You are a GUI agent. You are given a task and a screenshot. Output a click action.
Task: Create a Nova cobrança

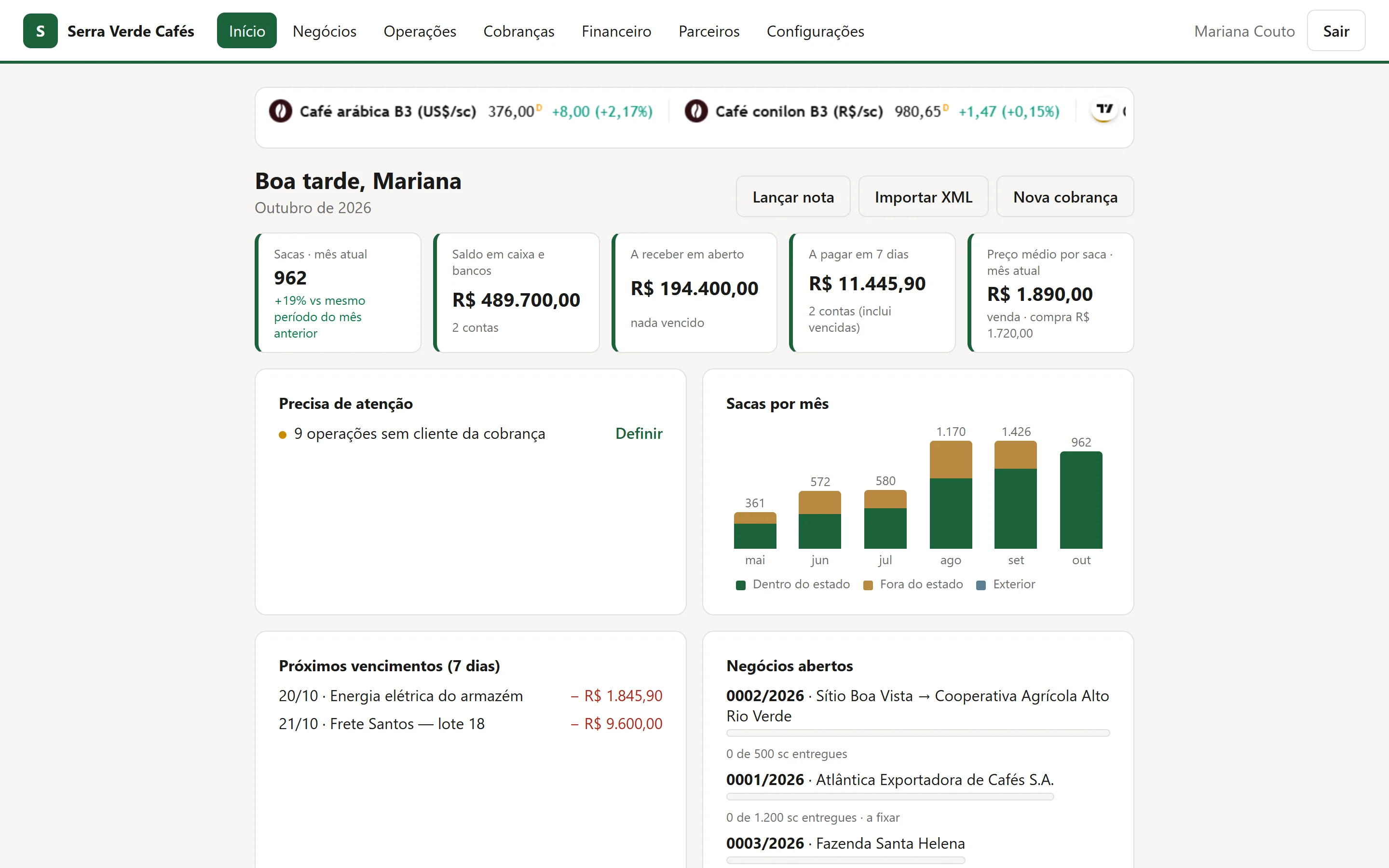pyautogui.click(x=1065, y=197)
